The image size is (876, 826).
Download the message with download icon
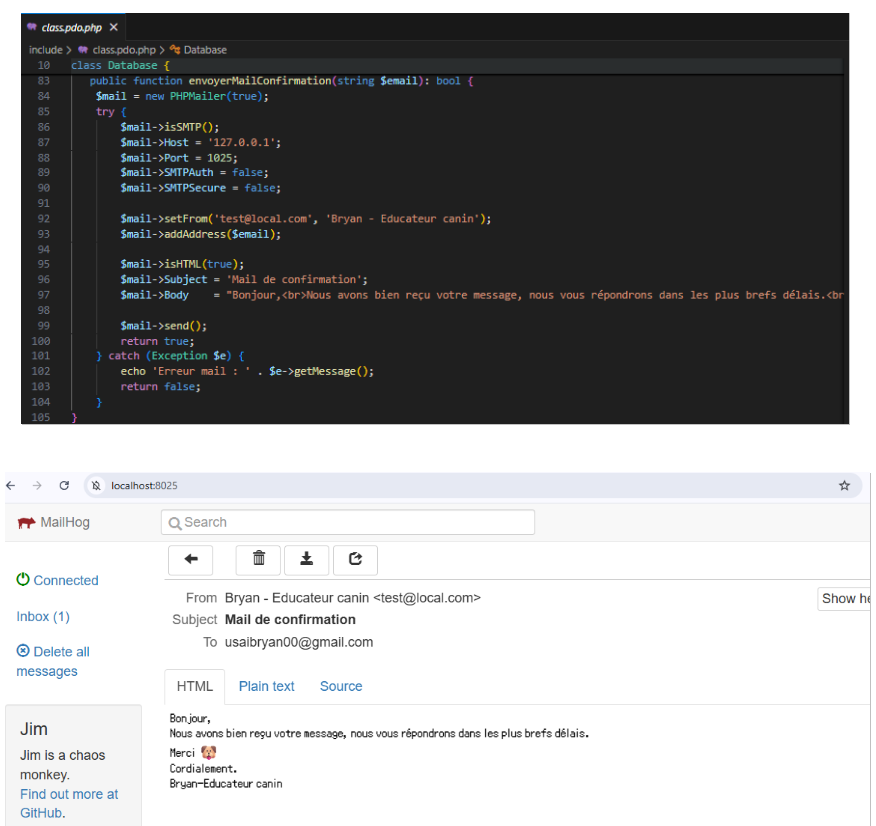tap(307, 560)
